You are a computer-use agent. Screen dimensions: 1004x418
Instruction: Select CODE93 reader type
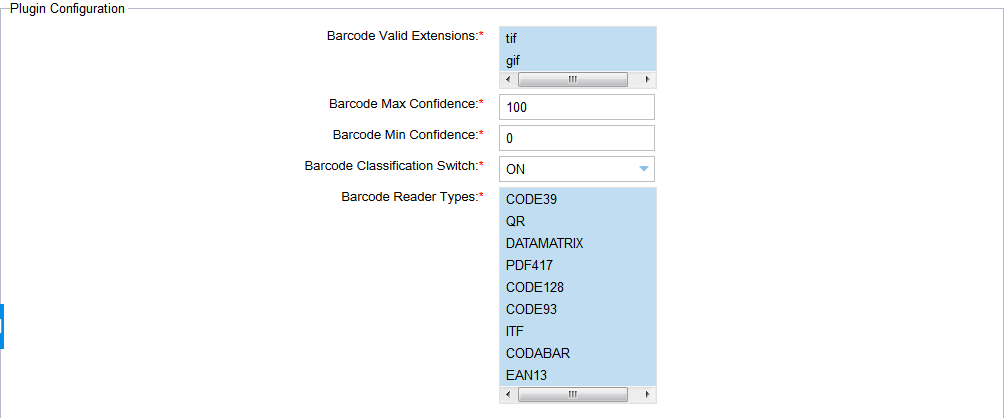pos(578,309)
